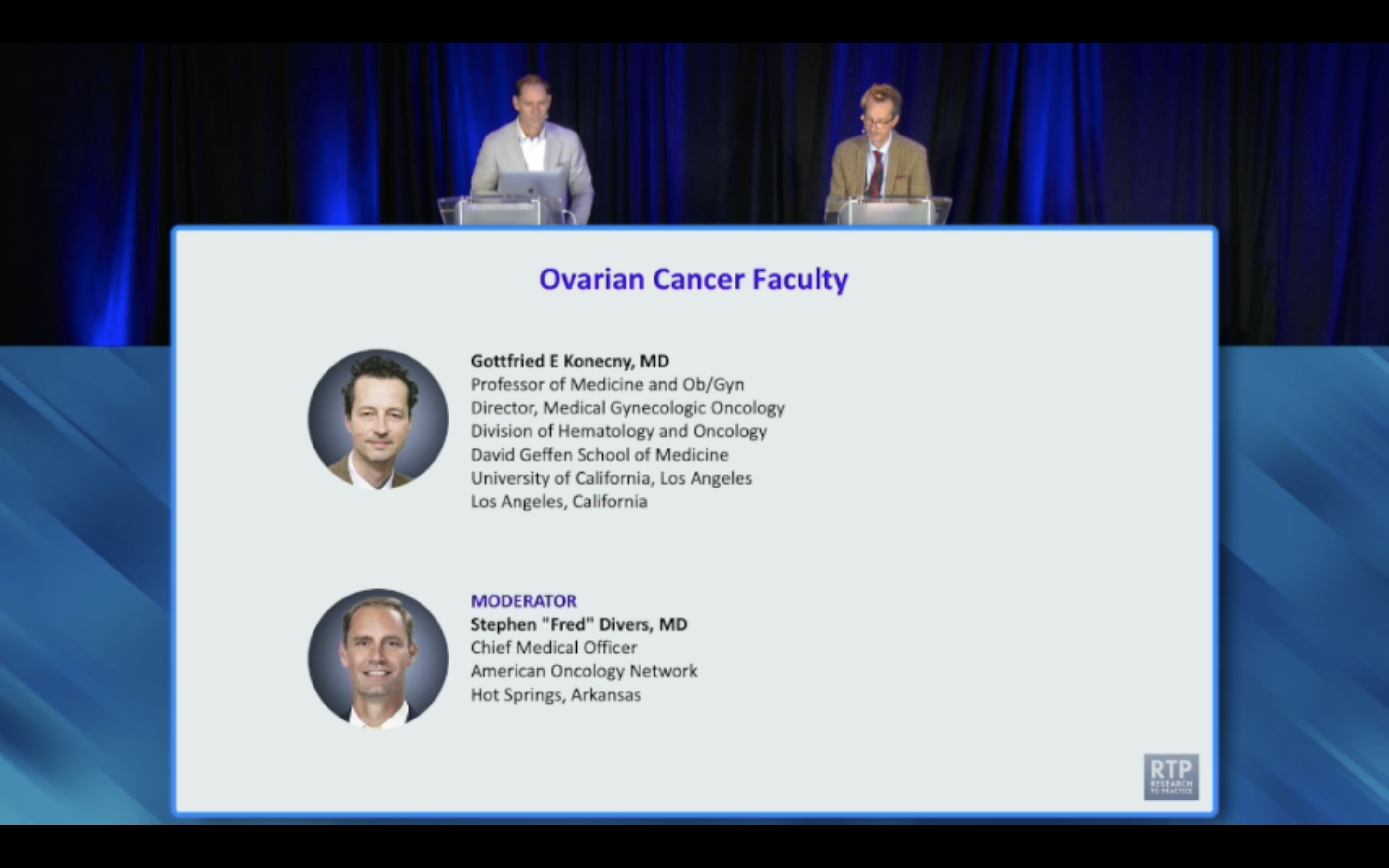Select the "Chief Medical Officer" title text

click(553, 648)
